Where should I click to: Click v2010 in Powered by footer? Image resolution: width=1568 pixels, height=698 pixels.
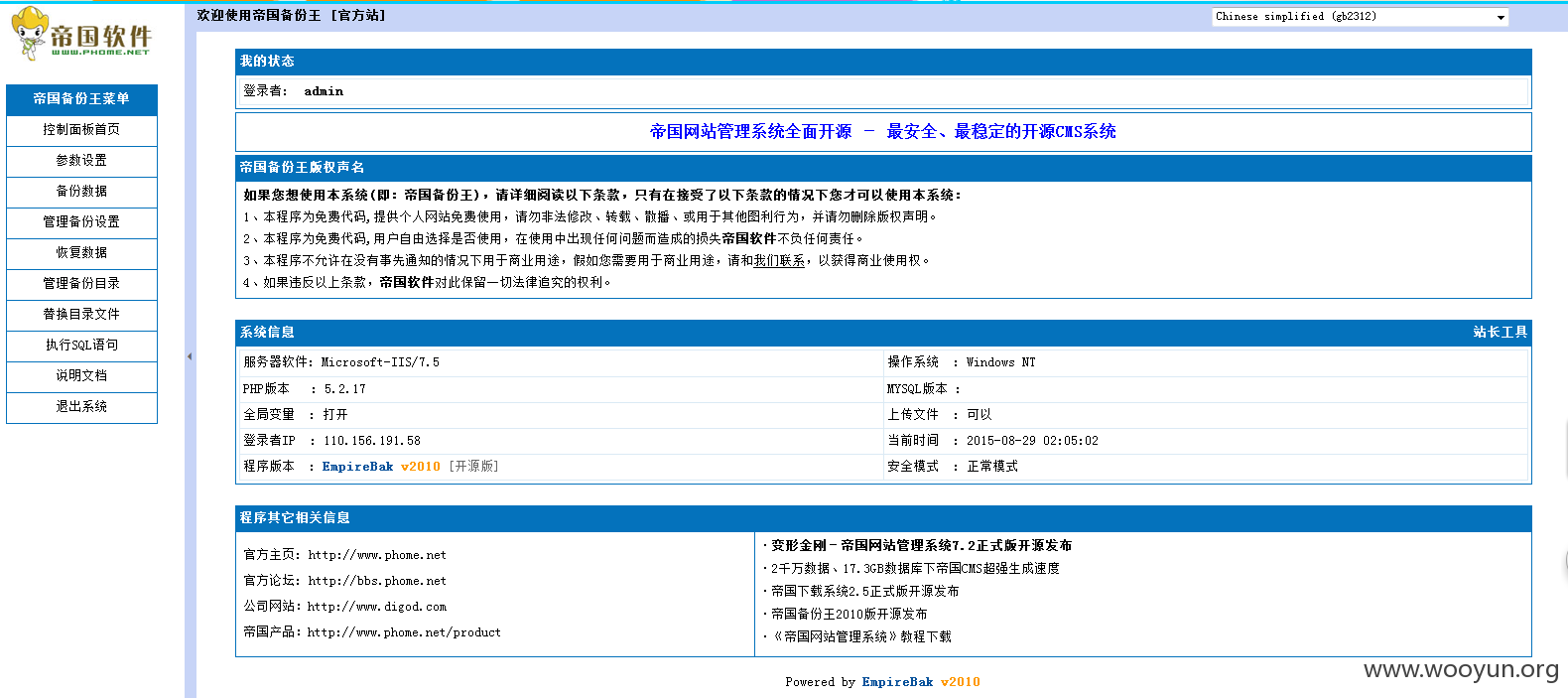tap(961, 683)
